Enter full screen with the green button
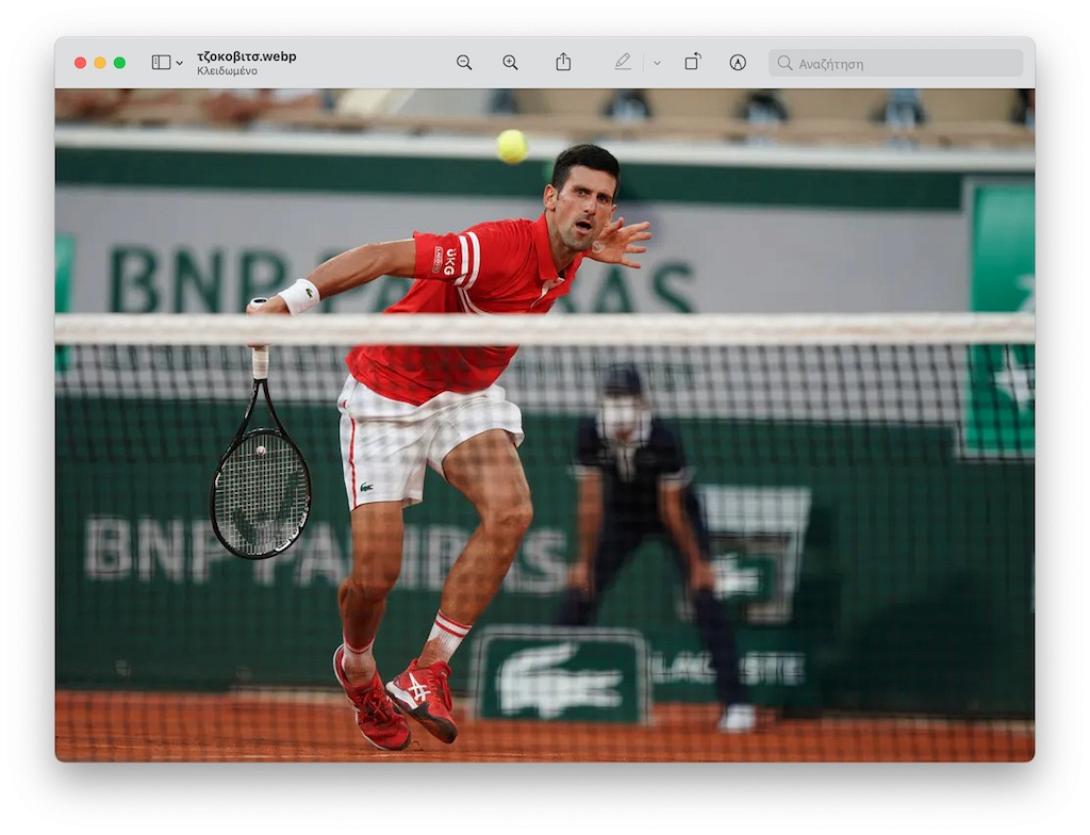The height and width of the screenshot is (835, 1090). [x=120, y=62]
